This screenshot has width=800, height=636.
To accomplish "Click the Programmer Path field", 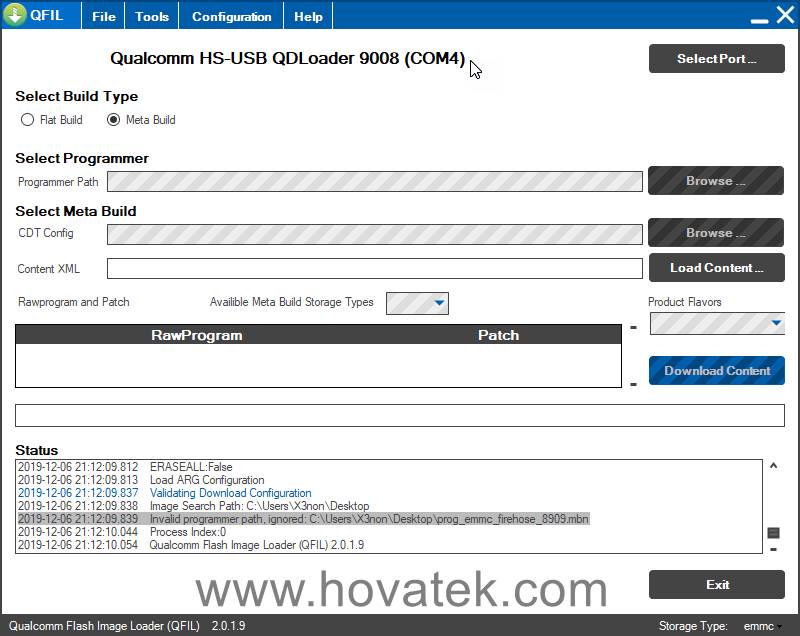I will point(374,182).
